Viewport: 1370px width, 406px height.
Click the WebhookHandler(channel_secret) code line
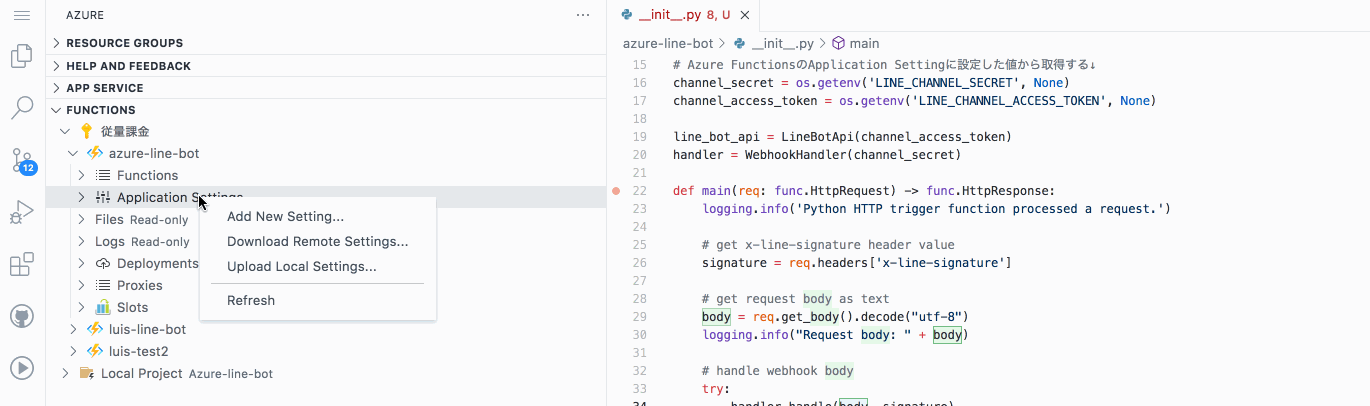[x=817, y=155]
